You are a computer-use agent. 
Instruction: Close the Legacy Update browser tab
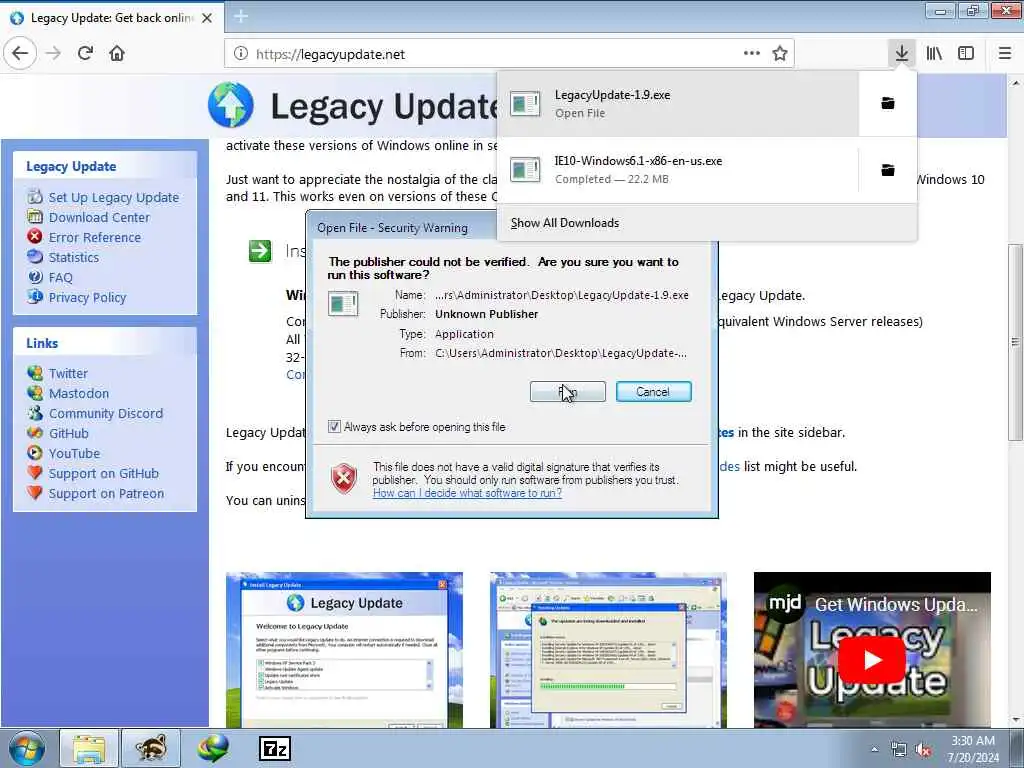pyautogui.click(x=207, y=18)
